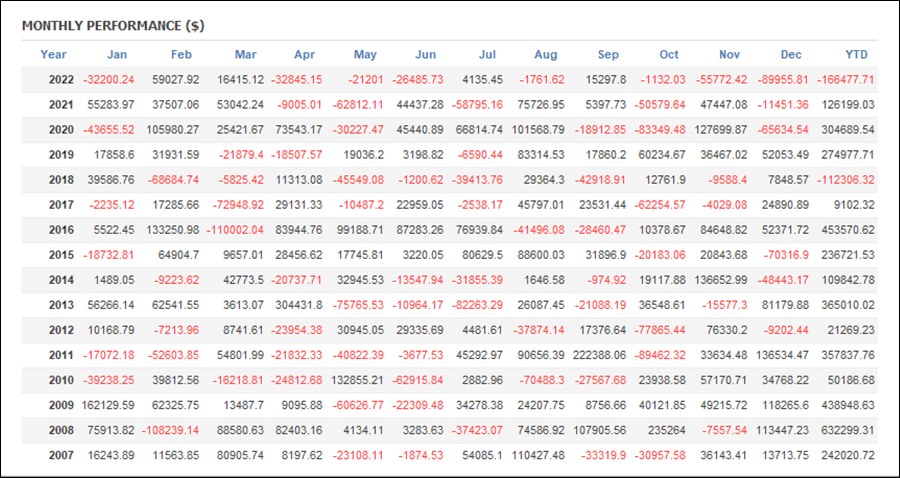Select February 2008 value -108239.14
This screenshot has width=900, height=478.
coord(170,430)
